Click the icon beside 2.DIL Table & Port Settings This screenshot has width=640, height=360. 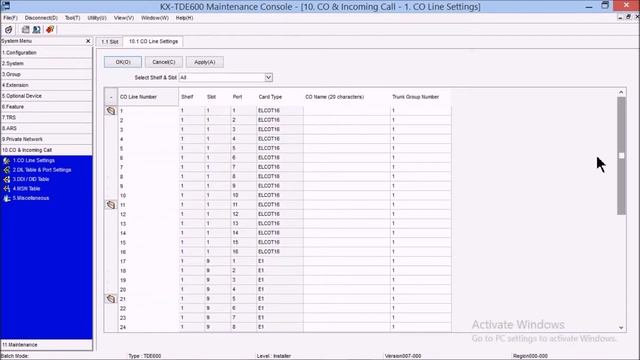[x=7, y=170]
